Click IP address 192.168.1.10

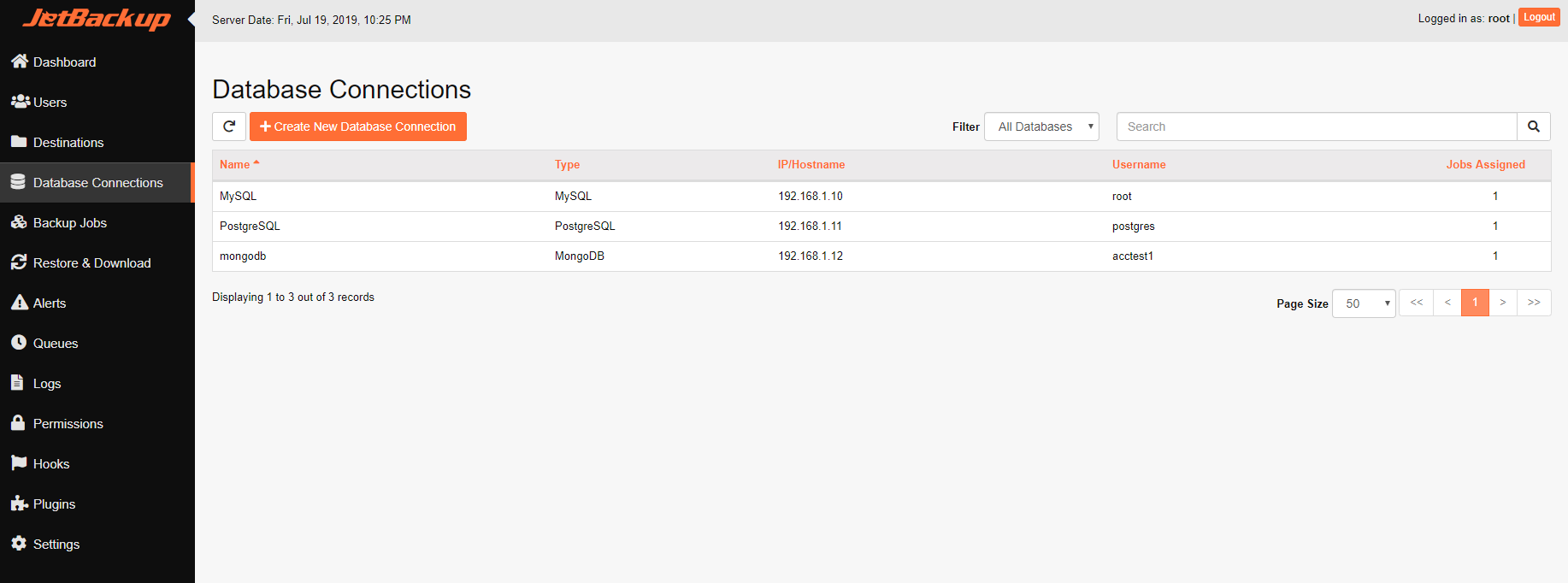coord(811,196)
